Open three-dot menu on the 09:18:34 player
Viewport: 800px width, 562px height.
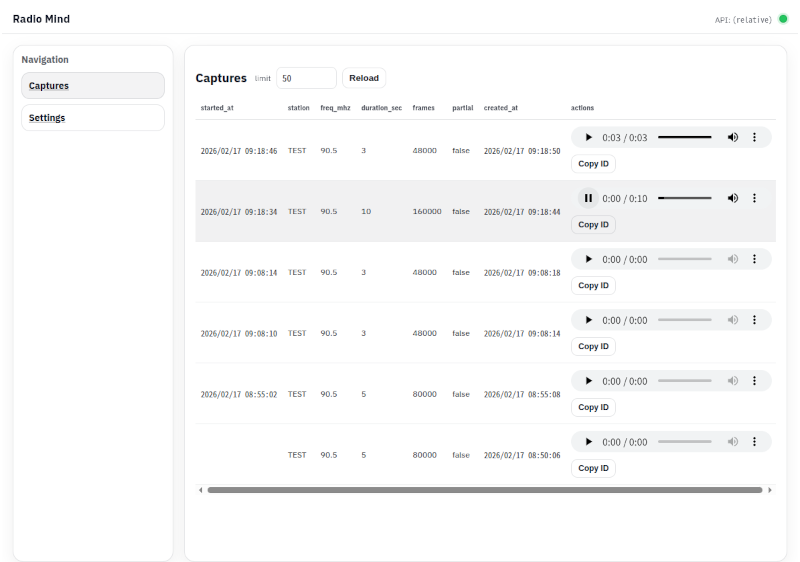pyautogui.click(x=754, y=198)
